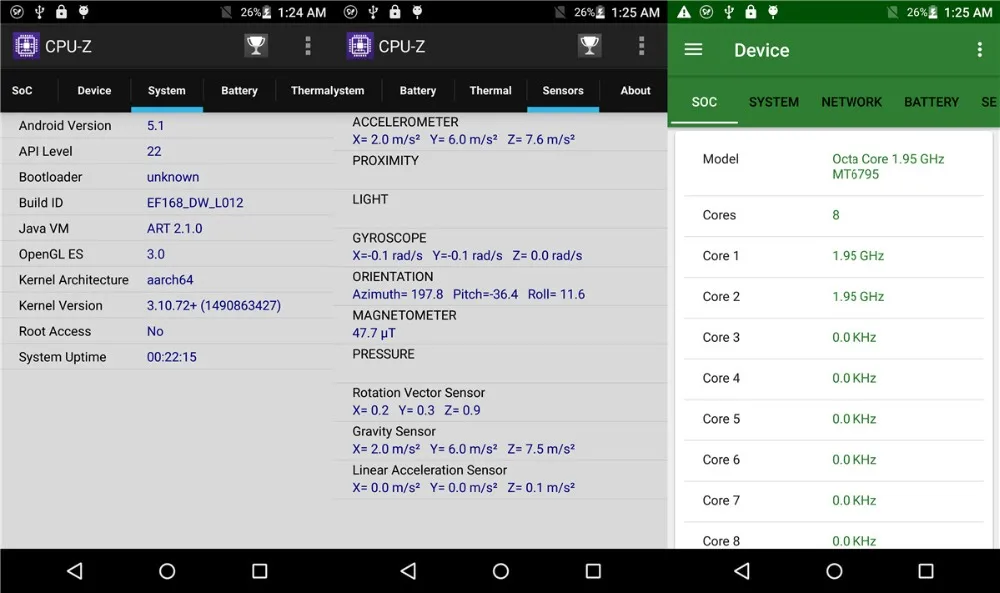Tap CPU-Z app logo in left screen
Viewport: 1000px width, 593px height.
click(x=26, y=46)
